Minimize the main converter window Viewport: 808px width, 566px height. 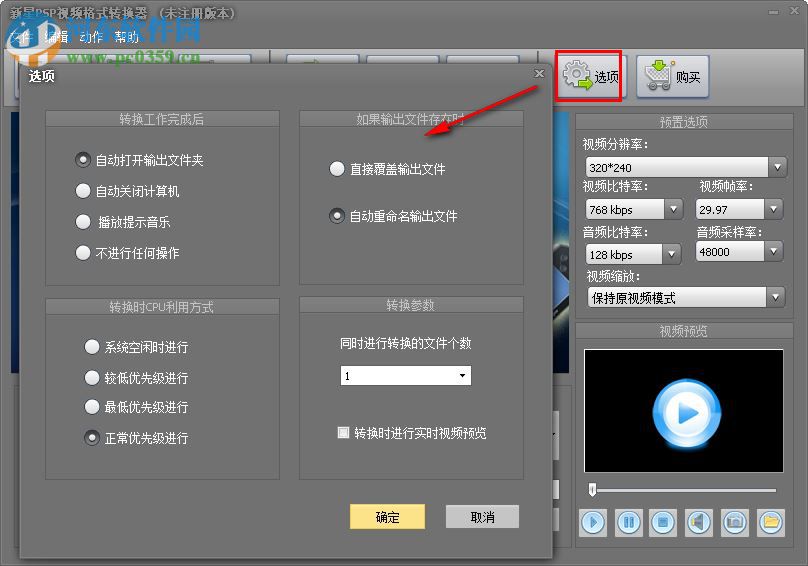(773, 11)
